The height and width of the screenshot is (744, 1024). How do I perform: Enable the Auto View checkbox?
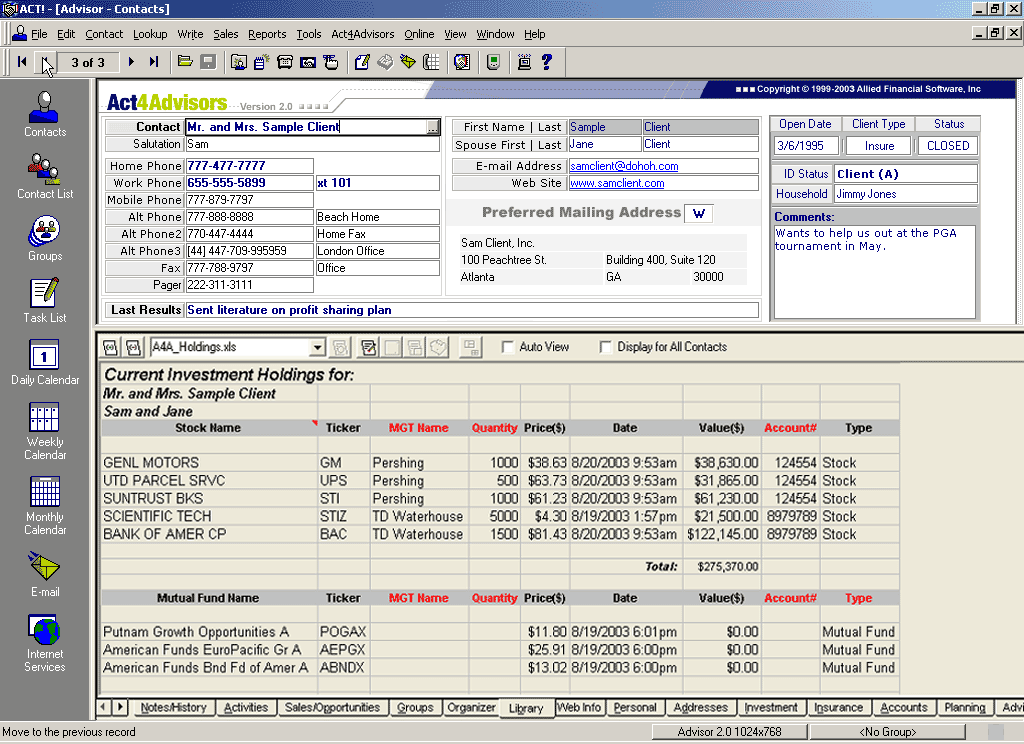pyautogui.click(x=507, y=347)
